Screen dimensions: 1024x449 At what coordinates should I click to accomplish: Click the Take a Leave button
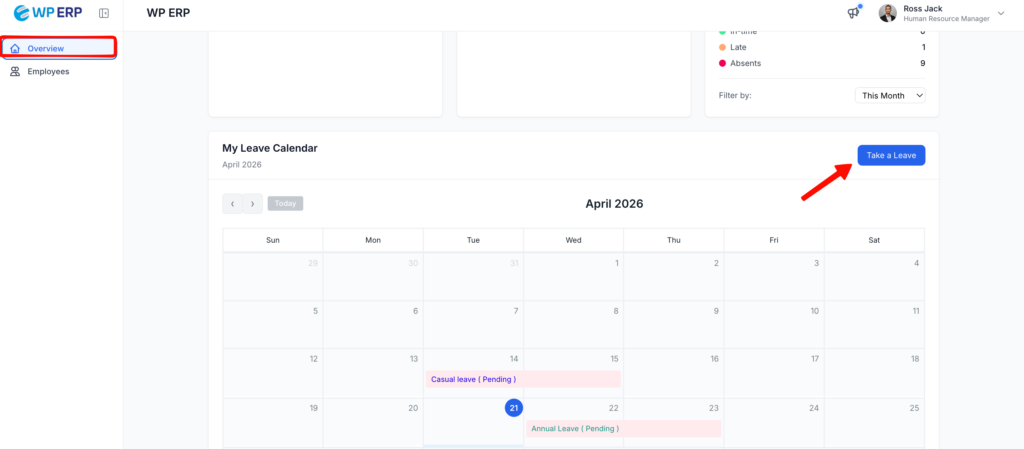(x=890, y=155)
